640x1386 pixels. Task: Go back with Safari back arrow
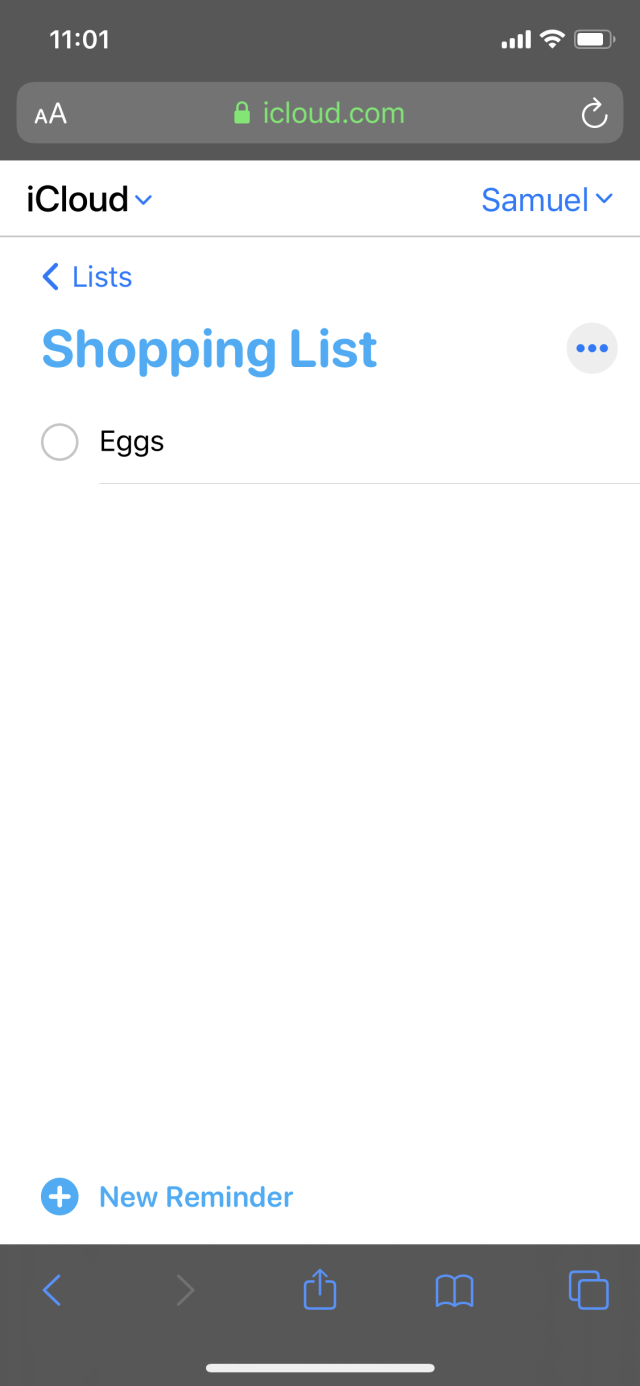pyautogui.click(x=52, y=1290)
